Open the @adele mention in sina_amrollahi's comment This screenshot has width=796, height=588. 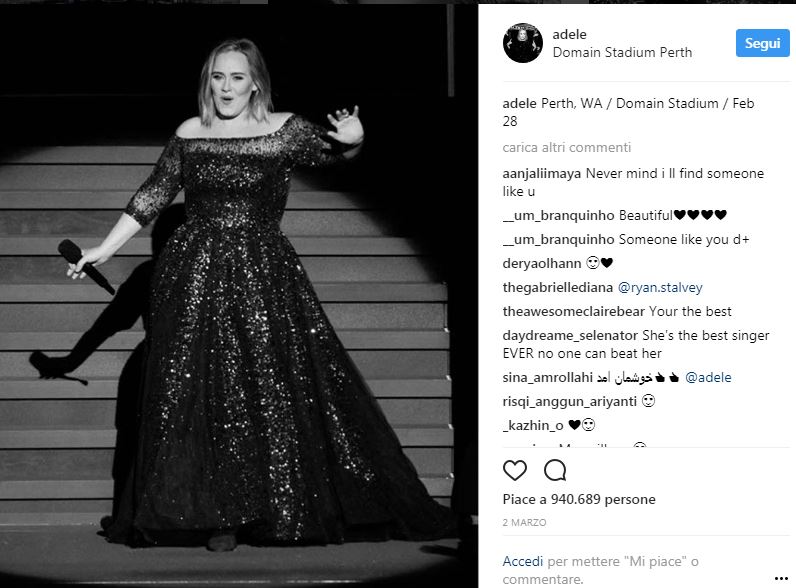click(x=709, y=377)
